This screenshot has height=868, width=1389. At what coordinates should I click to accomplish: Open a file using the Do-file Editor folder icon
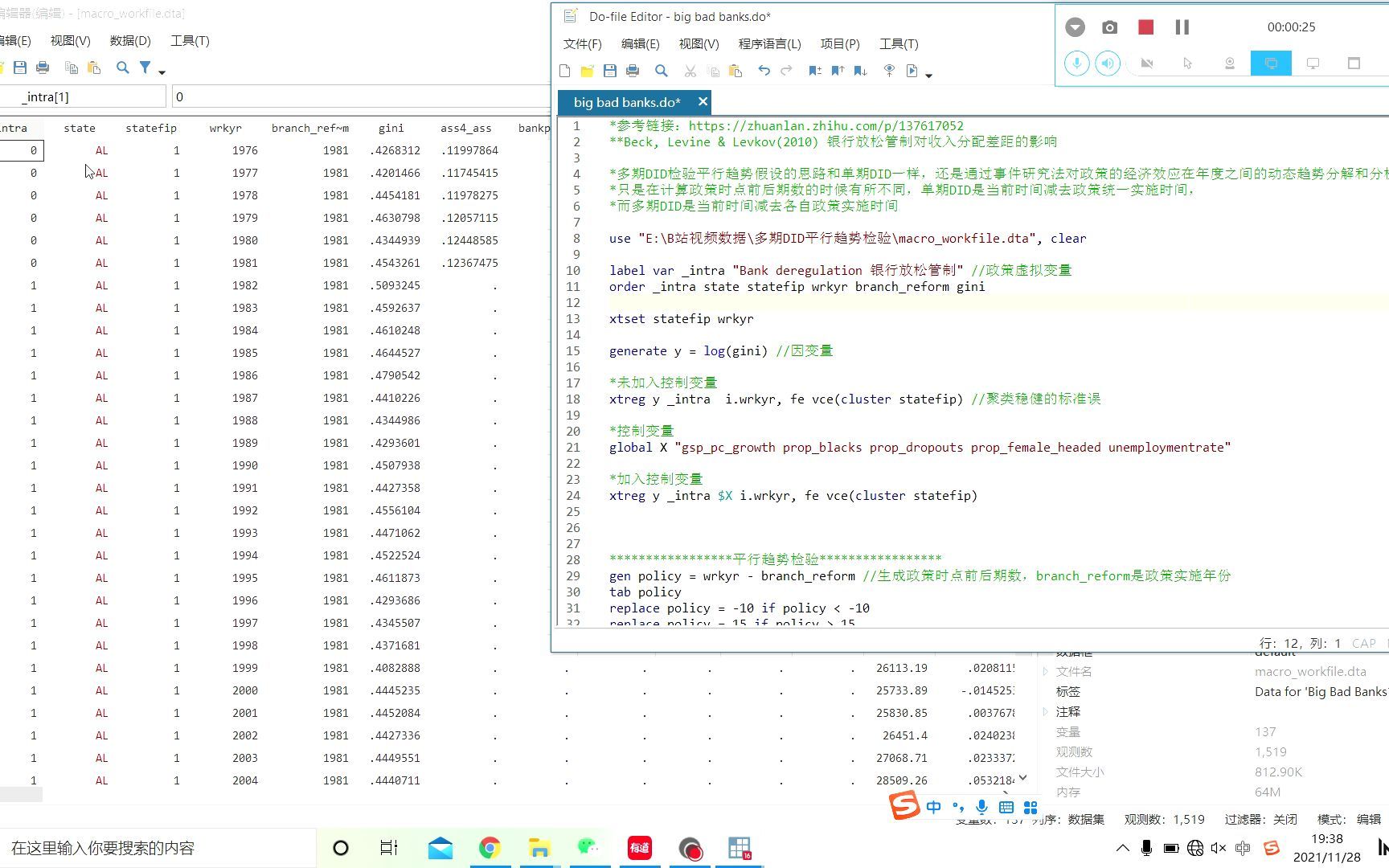587,71
